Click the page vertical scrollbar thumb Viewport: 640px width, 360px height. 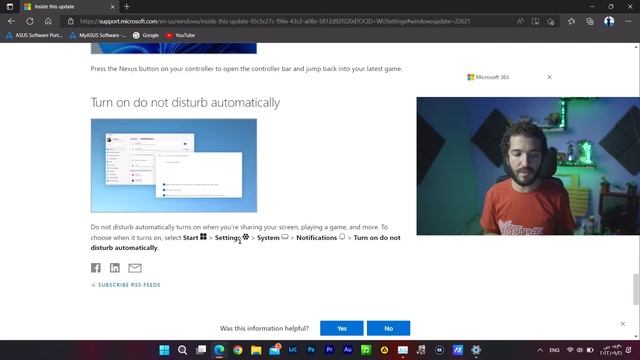[636, 289]
